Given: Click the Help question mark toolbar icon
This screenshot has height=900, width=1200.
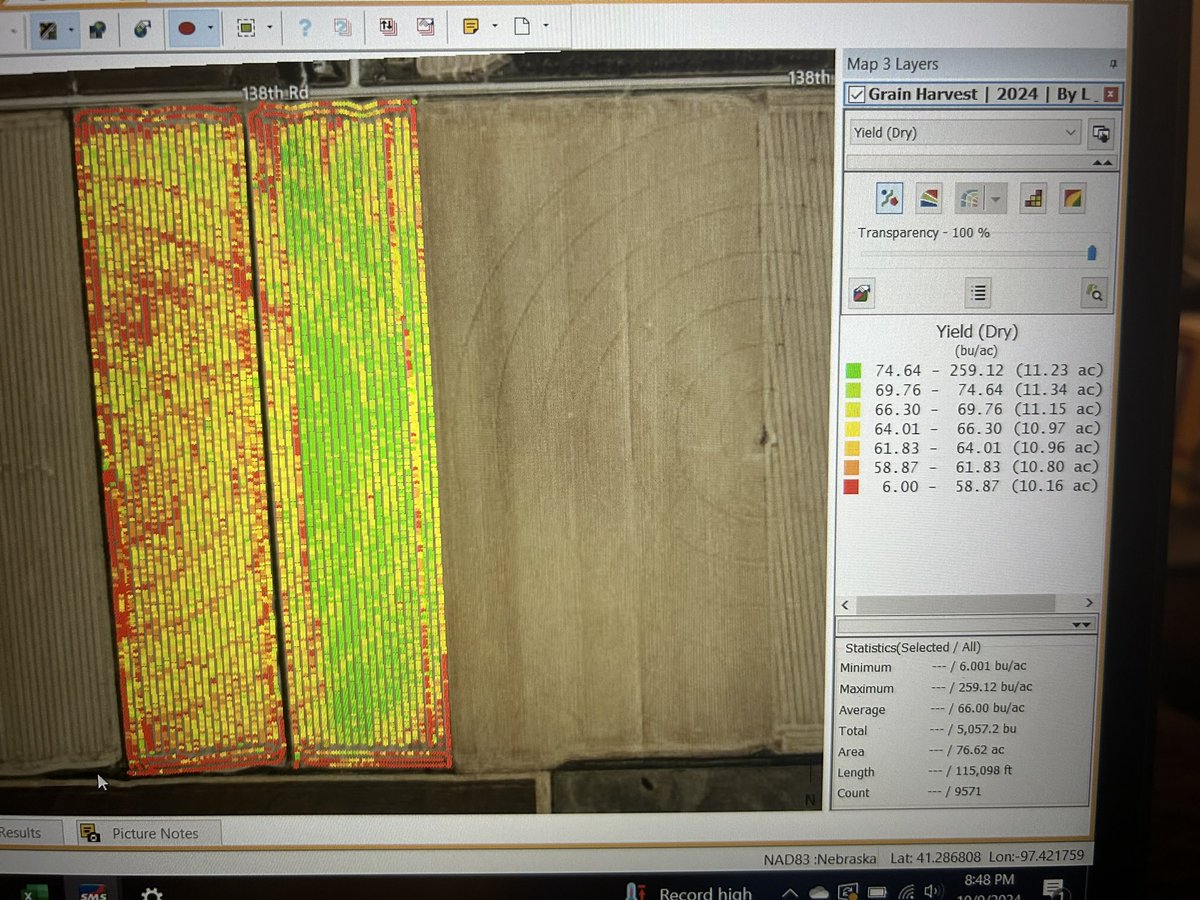Looking at the screenshot, I should point(305,27).
